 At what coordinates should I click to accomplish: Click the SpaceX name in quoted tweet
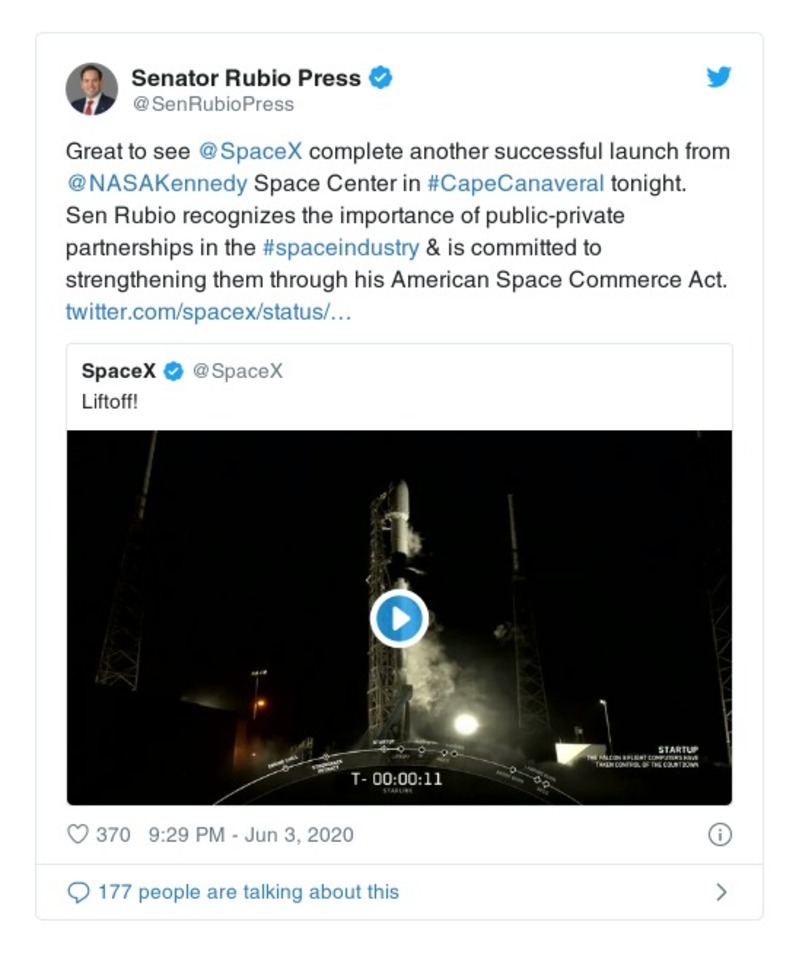[118, 371]
